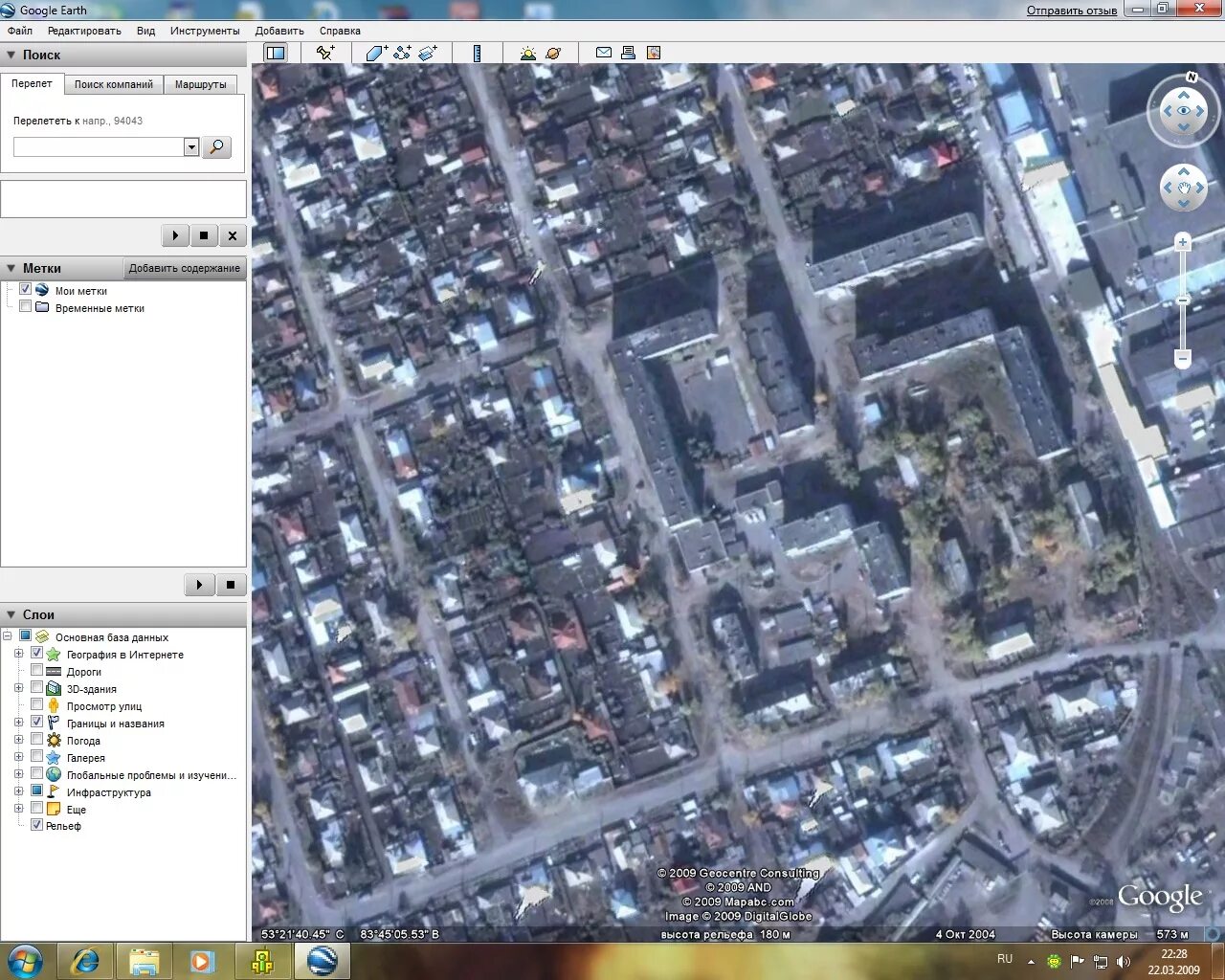The width and height of the screenshot is (1225, 980).
Task: Launch Internet Explorer from the taskbar
Action: click(86, 961)
